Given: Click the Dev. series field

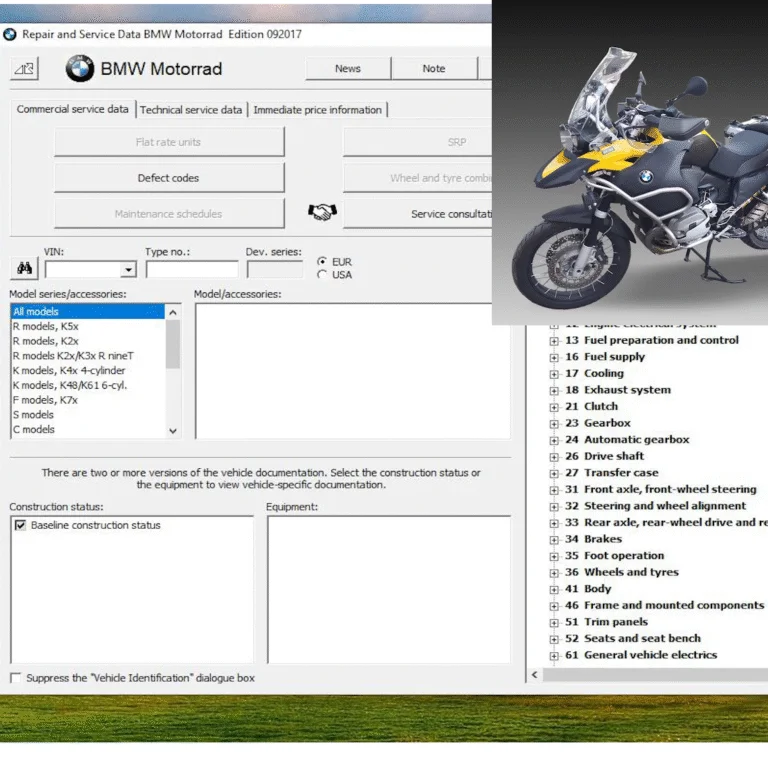Looking at the screenshot, I should pos(275,269).
